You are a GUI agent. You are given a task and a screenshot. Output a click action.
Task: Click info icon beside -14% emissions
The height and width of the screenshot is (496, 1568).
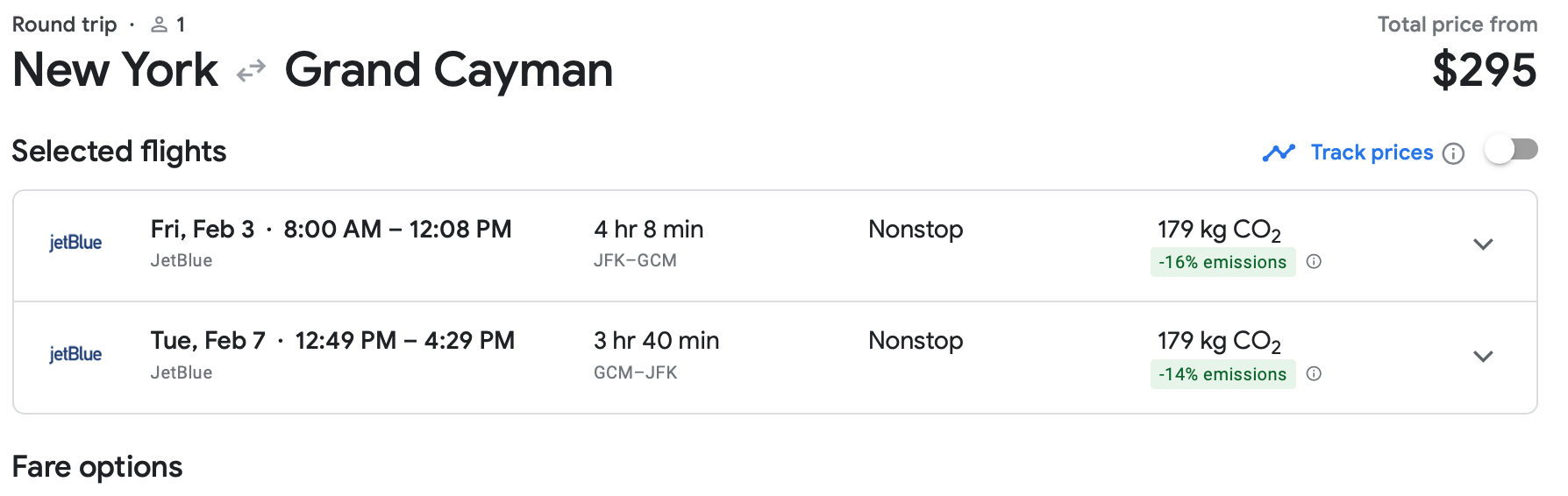click(x=1314, y=373)
